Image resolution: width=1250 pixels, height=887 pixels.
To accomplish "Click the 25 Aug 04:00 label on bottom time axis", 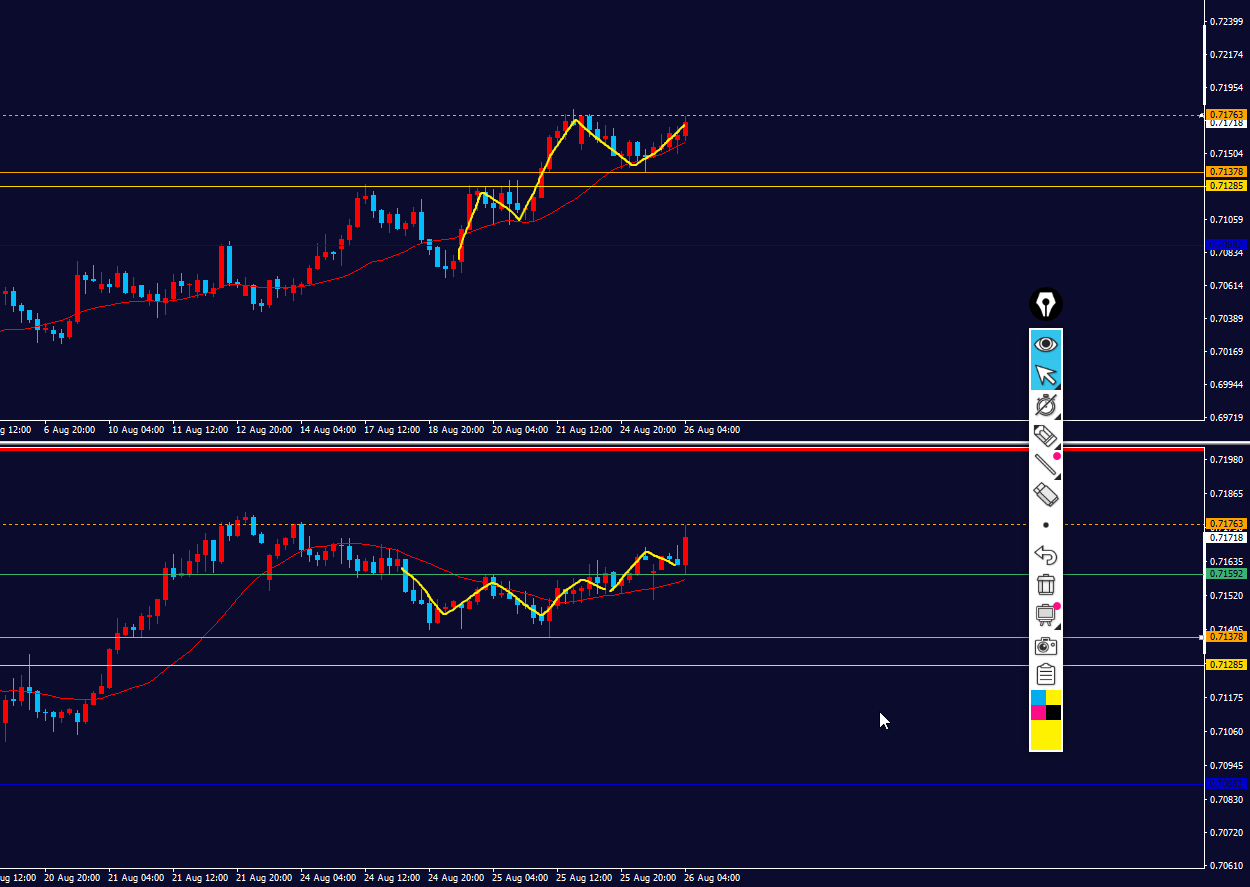I will pos(520,878).
